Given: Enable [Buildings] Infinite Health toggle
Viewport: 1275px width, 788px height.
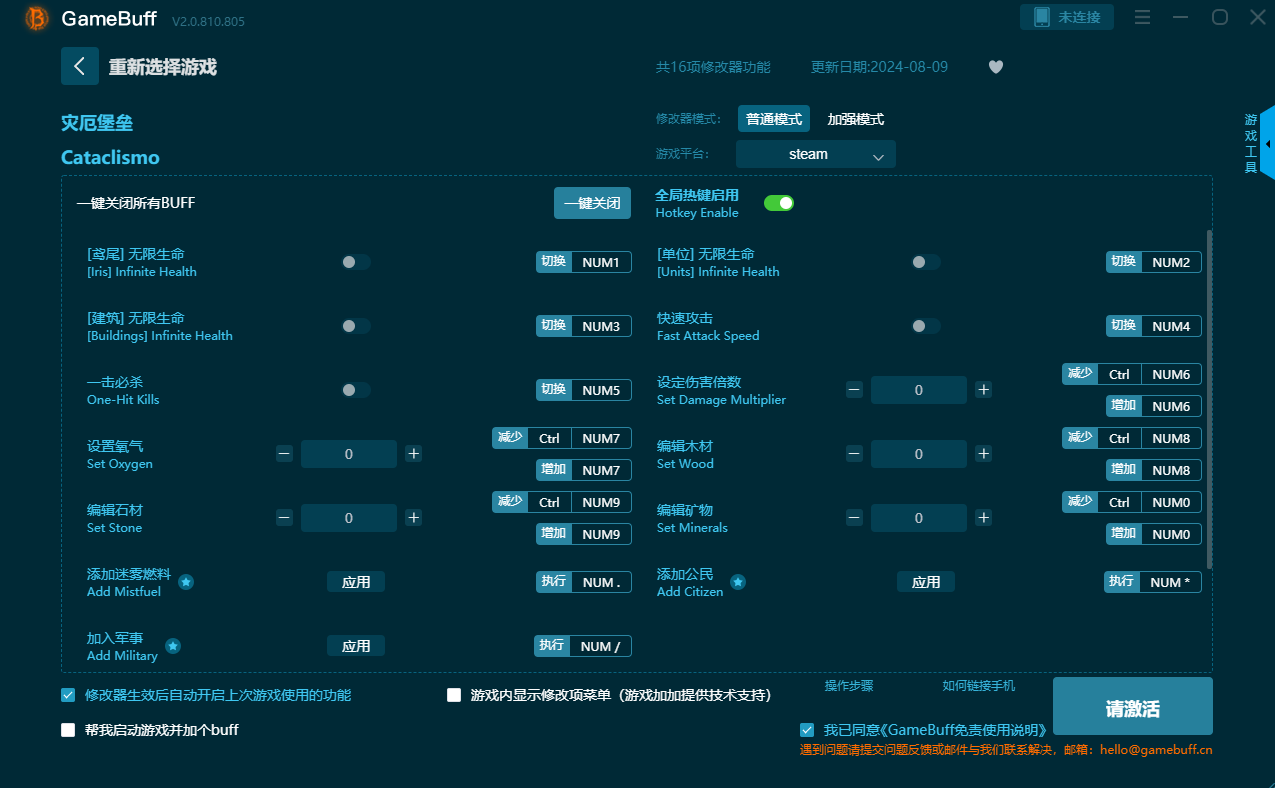Looking at the screenshot, I should point(356,326).
